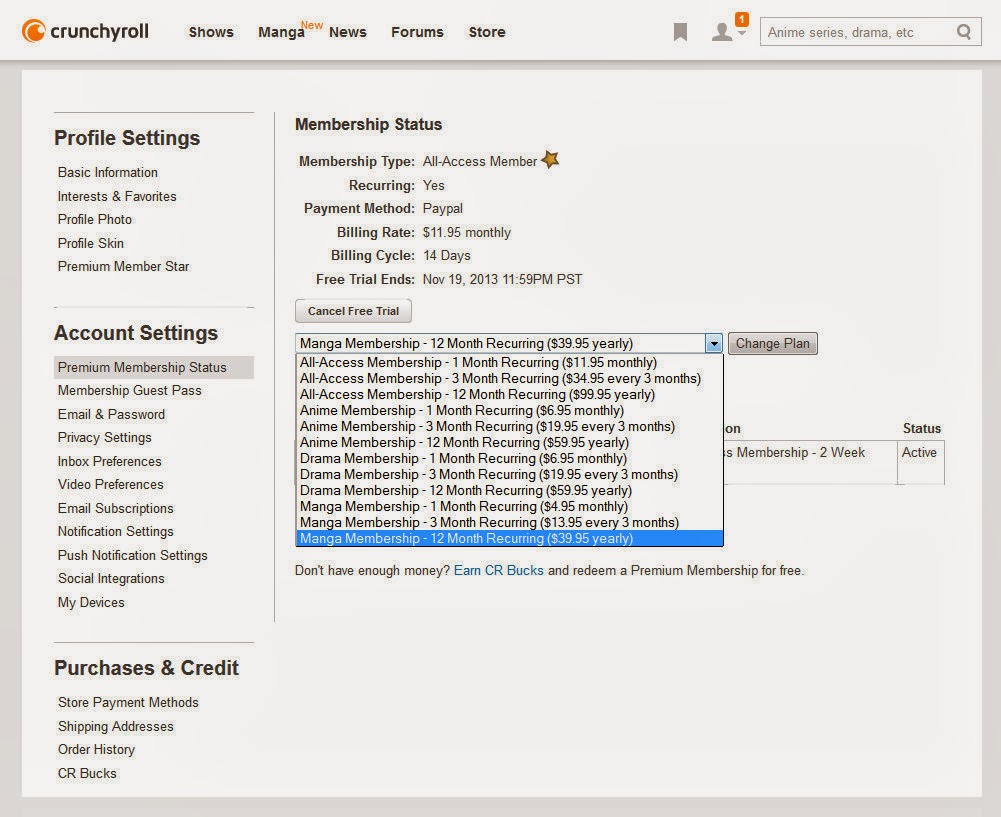
Task: Select Premium Membership Status in sidebar
Action: (x=154, y=367)
